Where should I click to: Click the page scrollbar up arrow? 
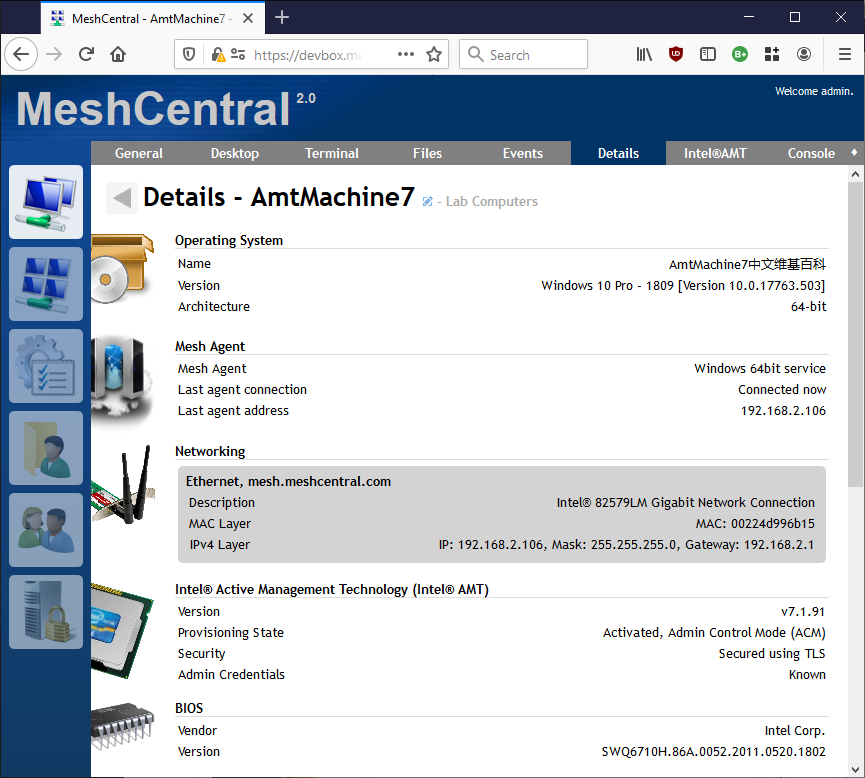856,174
